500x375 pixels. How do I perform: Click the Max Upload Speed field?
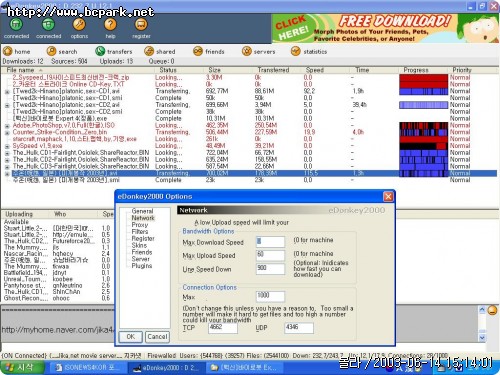[x=270, y=255]
